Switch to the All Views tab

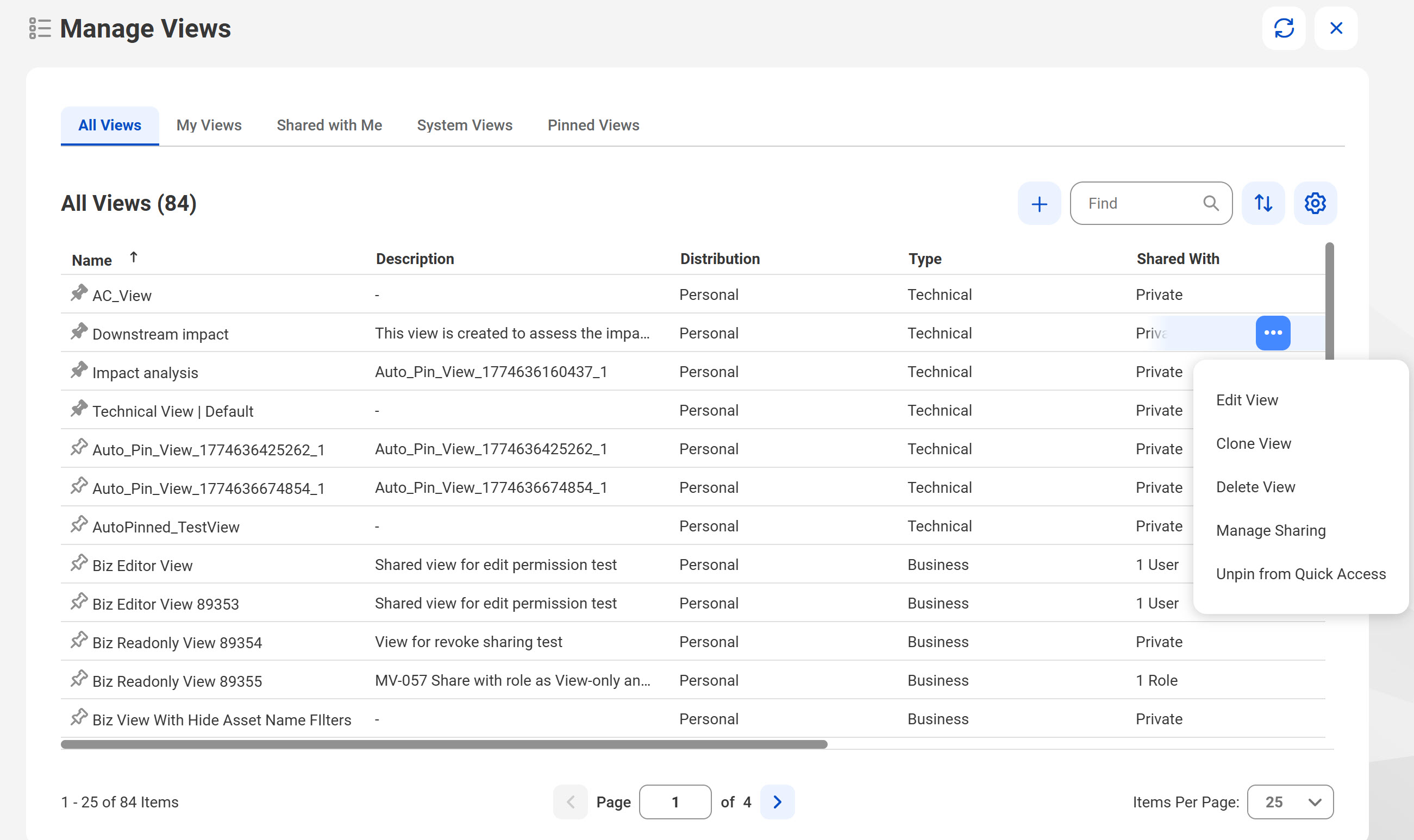110,125
